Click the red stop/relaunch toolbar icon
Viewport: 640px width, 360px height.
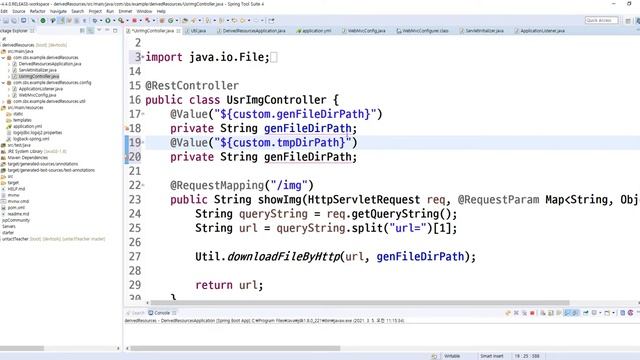pos(134,20)
